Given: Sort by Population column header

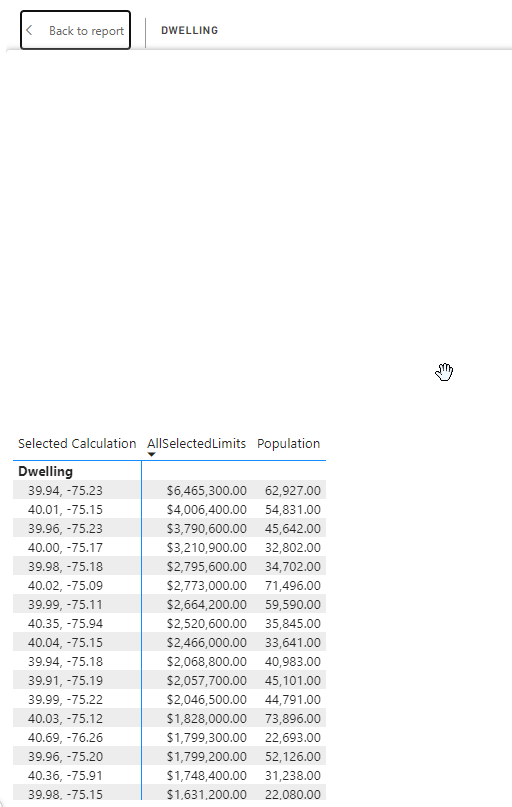Looking at the screenshot, I should pyautogui.click(x=288, y=444).
